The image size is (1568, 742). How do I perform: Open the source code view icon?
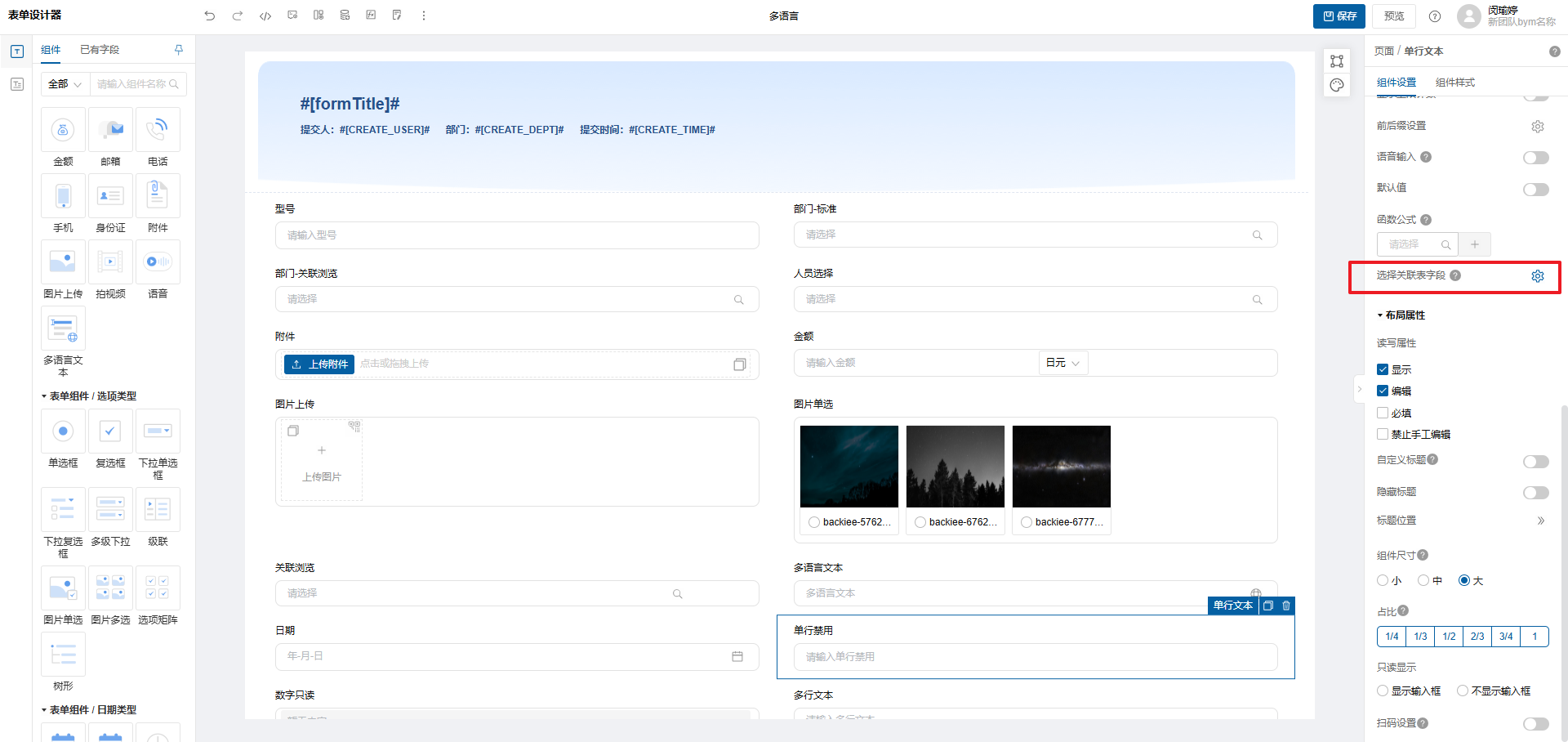point(265,16)
